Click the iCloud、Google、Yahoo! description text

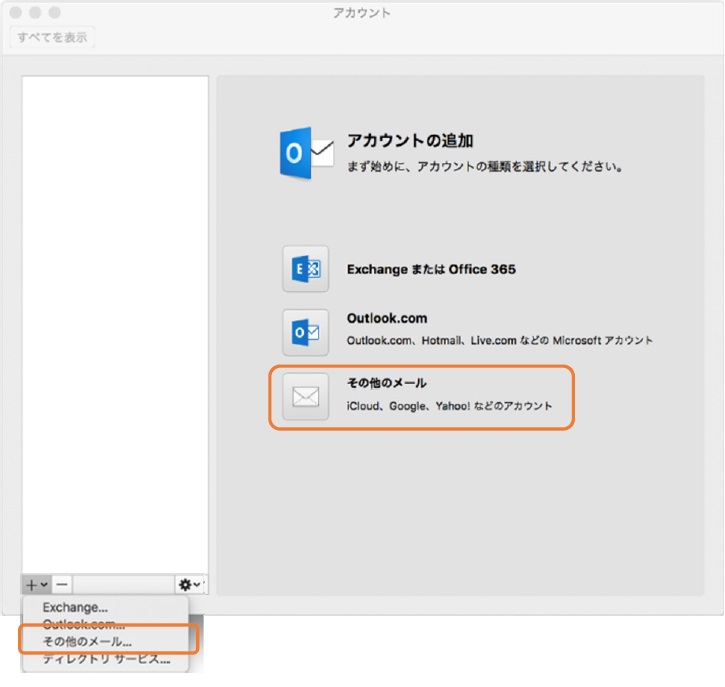[449, 406]
